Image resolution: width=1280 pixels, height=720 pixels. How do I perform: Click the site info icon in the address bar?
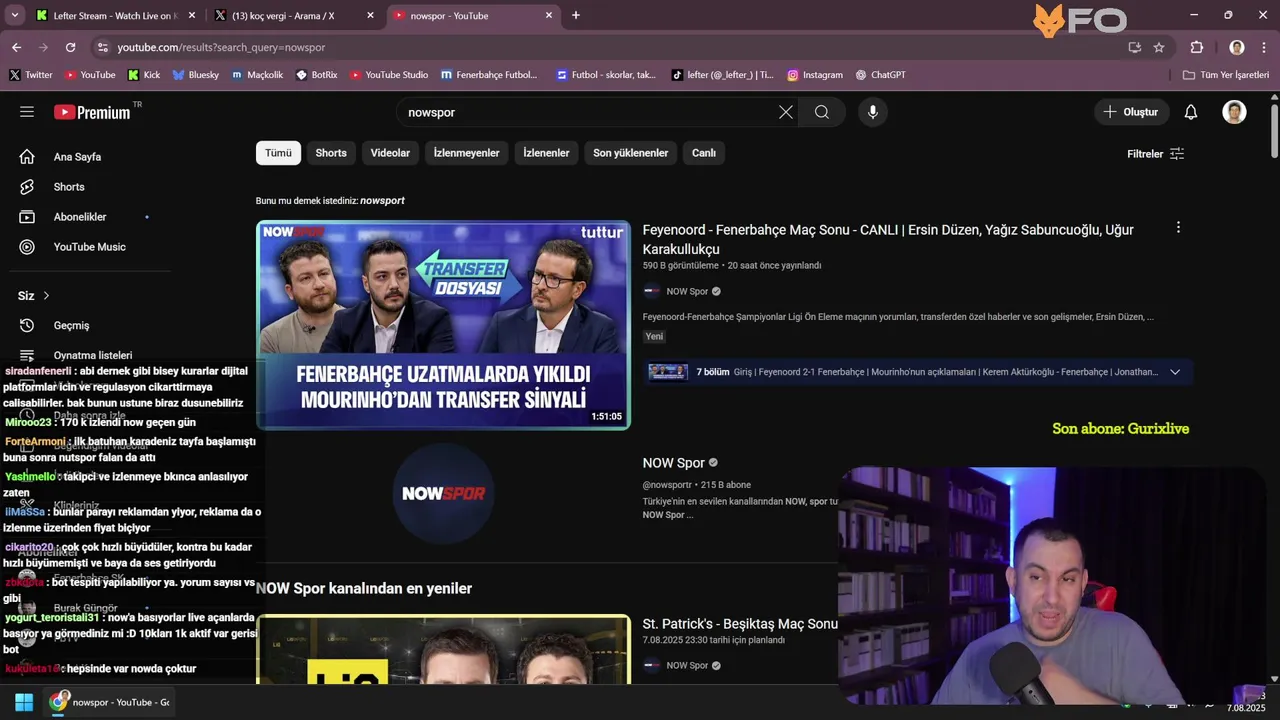click(x=102, y=47)
